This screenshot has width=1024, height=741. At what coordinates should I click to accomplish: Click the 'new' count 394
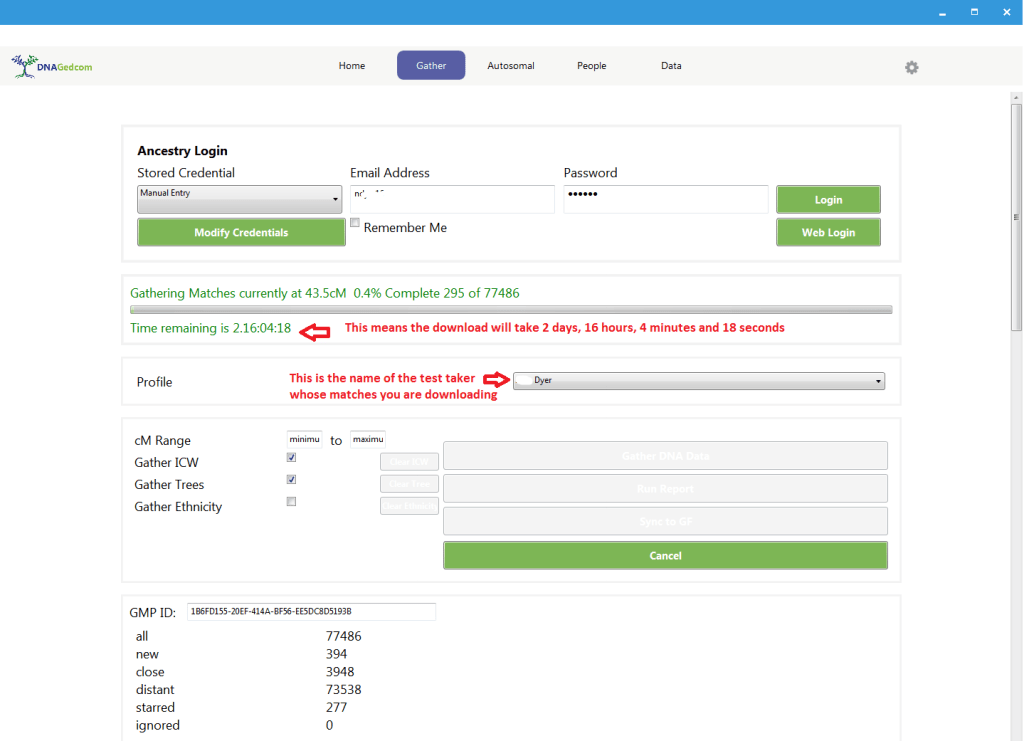pyautogui.click(x=336, y=654)
